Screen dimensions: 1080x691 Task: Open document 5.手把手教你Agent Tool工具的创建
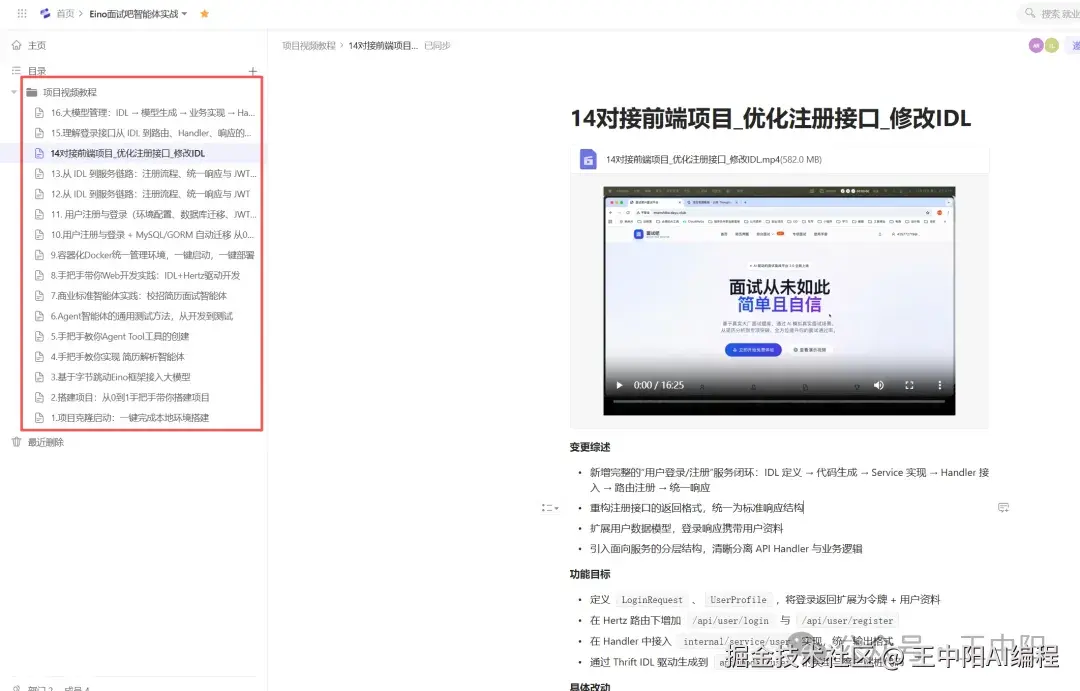120,336
